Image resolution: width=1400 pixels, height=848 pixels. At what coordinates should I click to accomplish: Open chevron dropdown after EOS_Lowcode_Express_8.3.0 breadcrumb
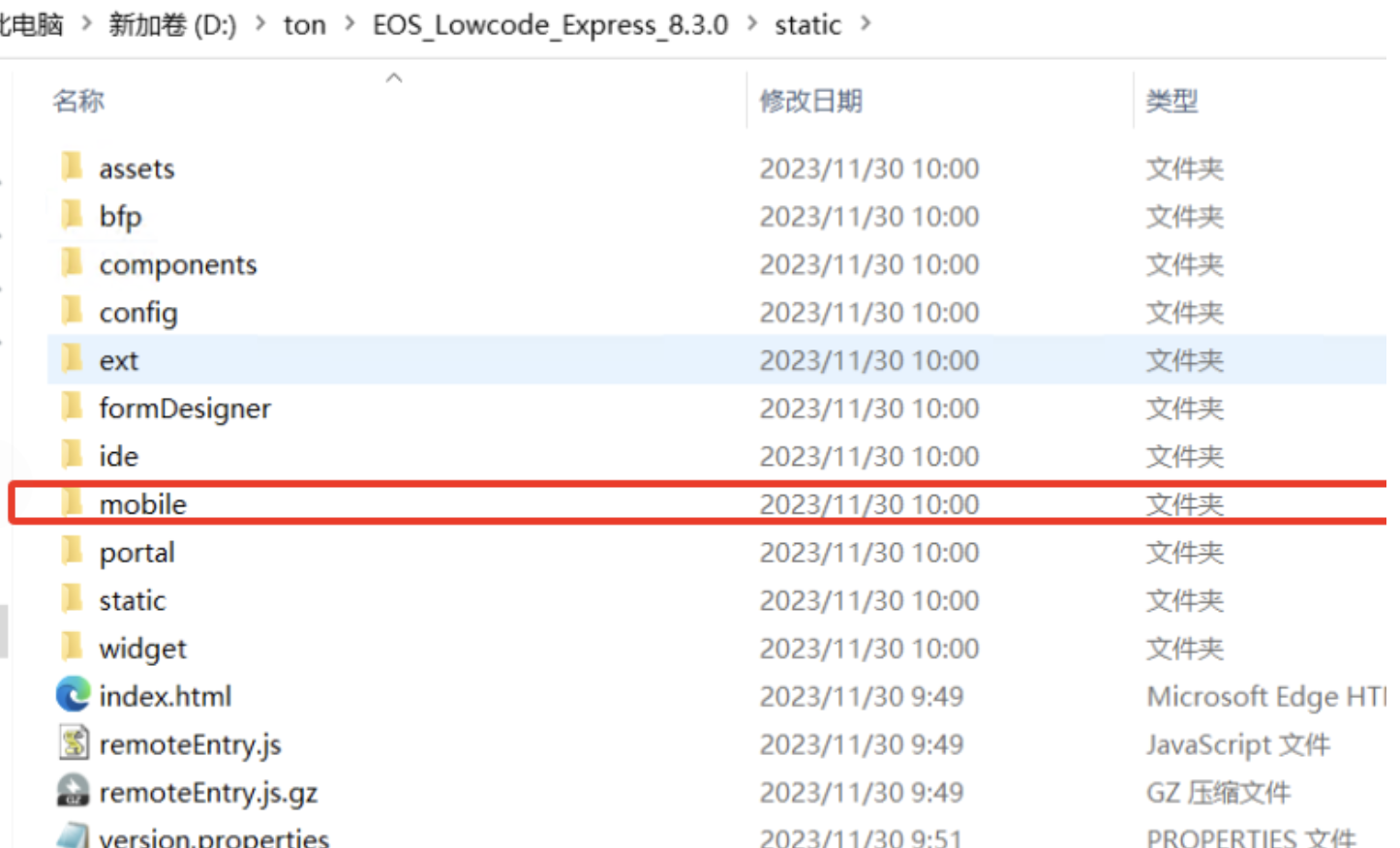coord(752,23)
